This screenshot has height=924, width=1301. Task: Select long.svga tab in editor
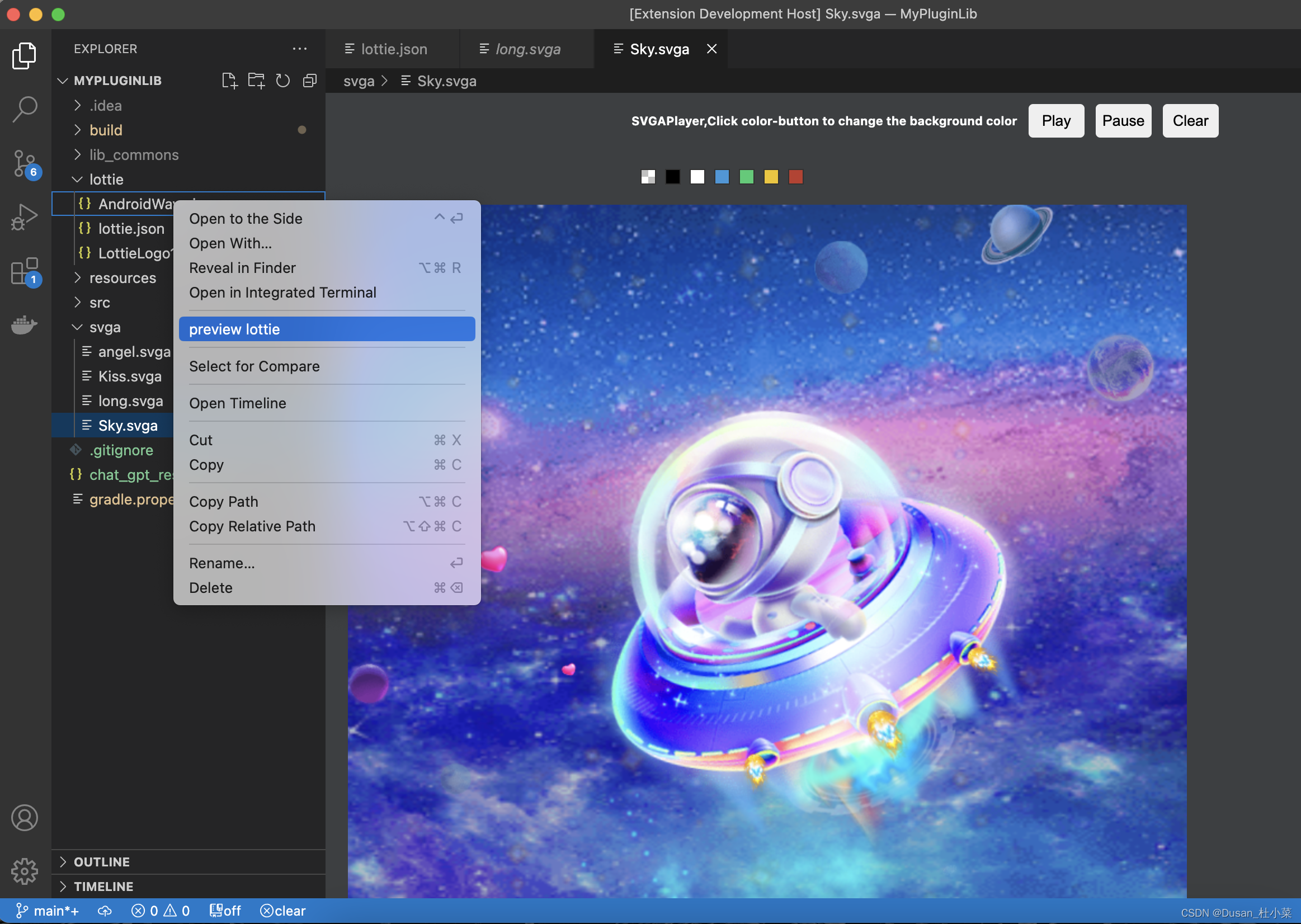click(x=527, y=47)
